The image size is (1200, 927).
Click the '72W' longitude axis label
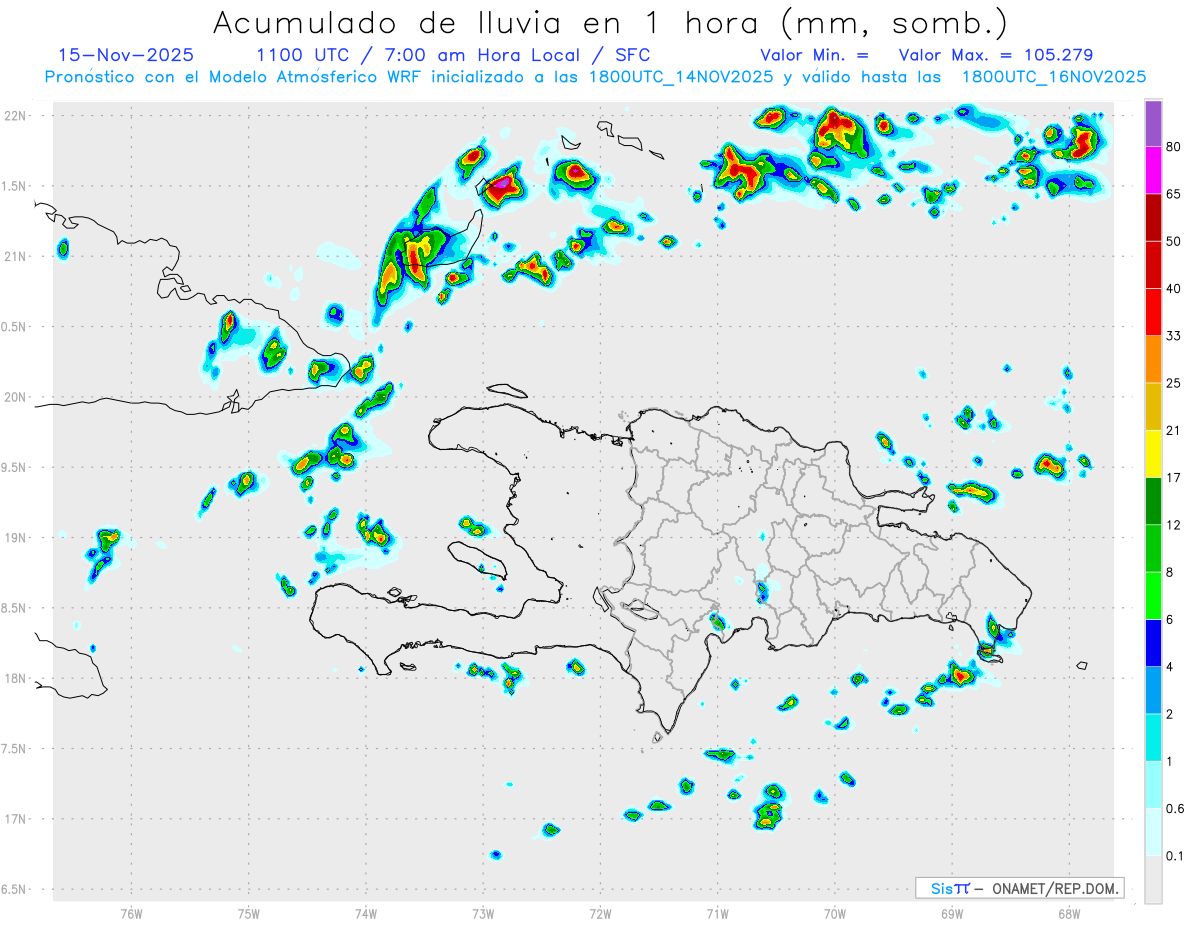tap(600, 913)
